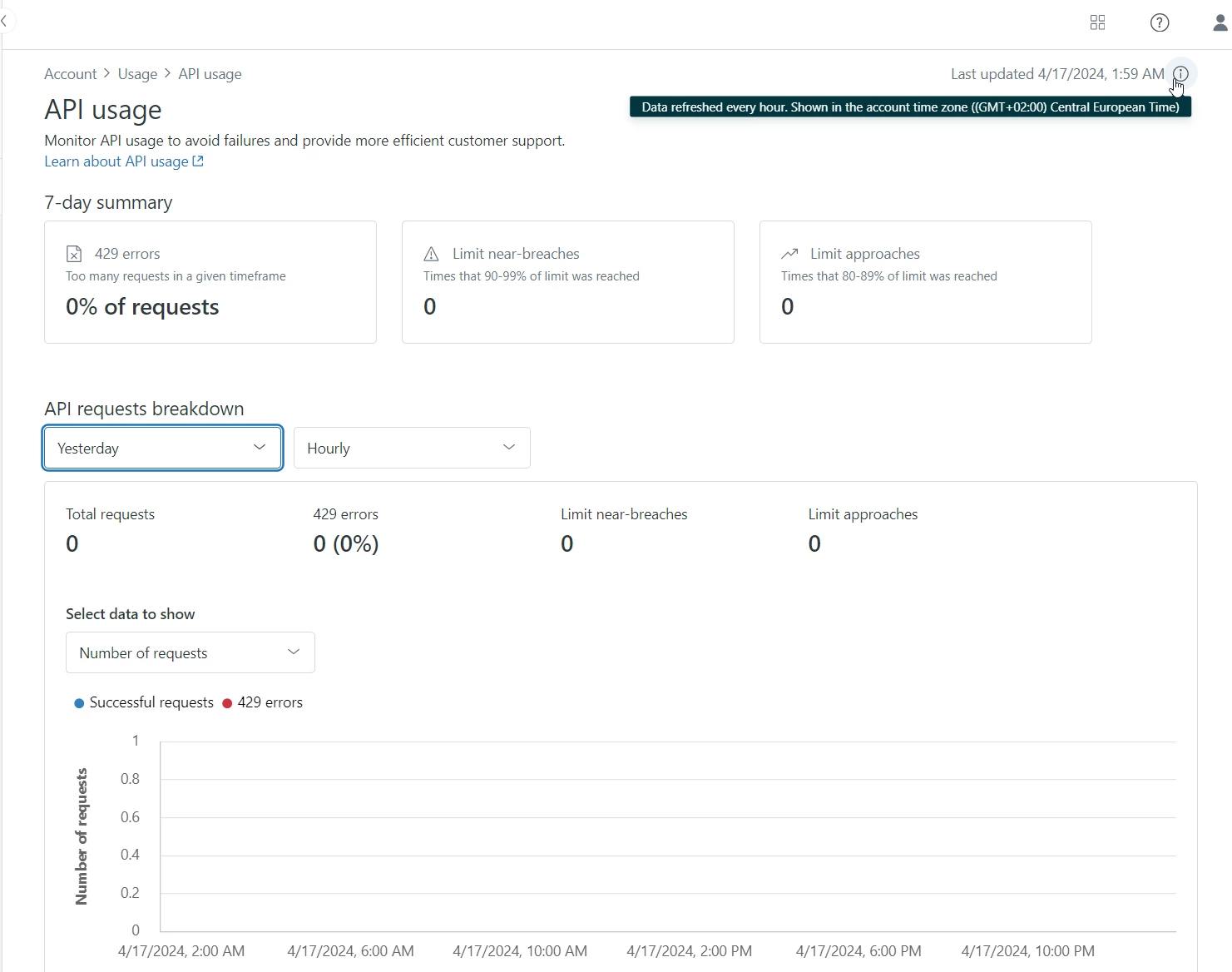Go to Usage in the breadcrumb

(x=137, y=74)
